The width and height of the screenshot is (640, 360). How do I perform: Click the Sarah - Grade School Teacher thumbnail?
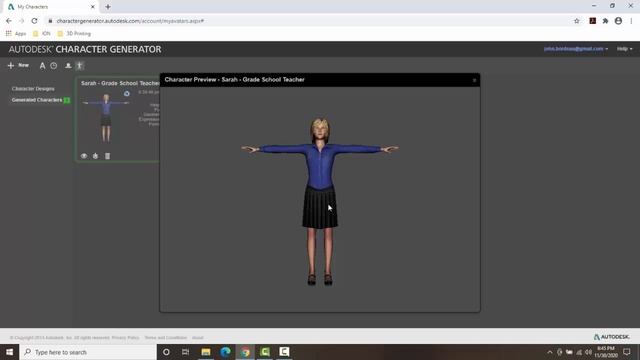(x=106, y=118)
